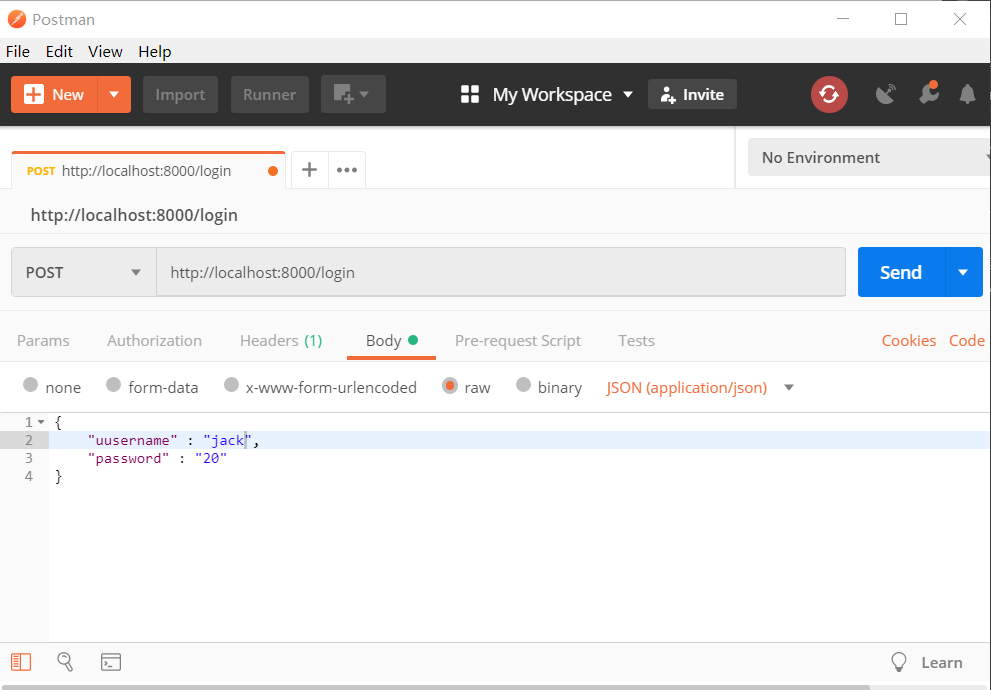Viewport: 991px width, 690px height.
Task: Click the "jack" value in editor
Action: tap(227, 440)
